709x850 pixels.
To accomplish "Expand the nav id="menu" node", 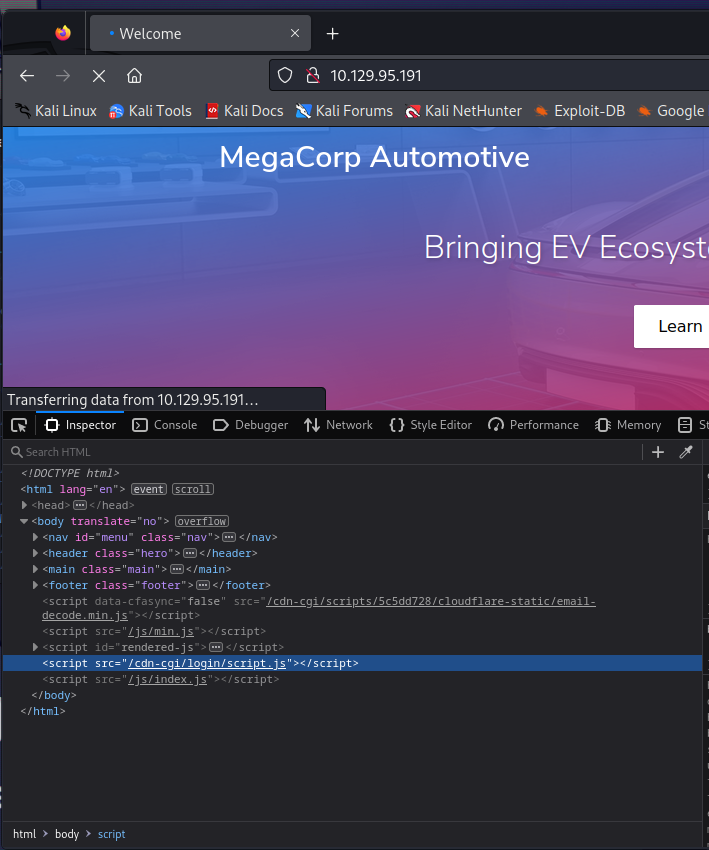I will [x=35, y=537].
